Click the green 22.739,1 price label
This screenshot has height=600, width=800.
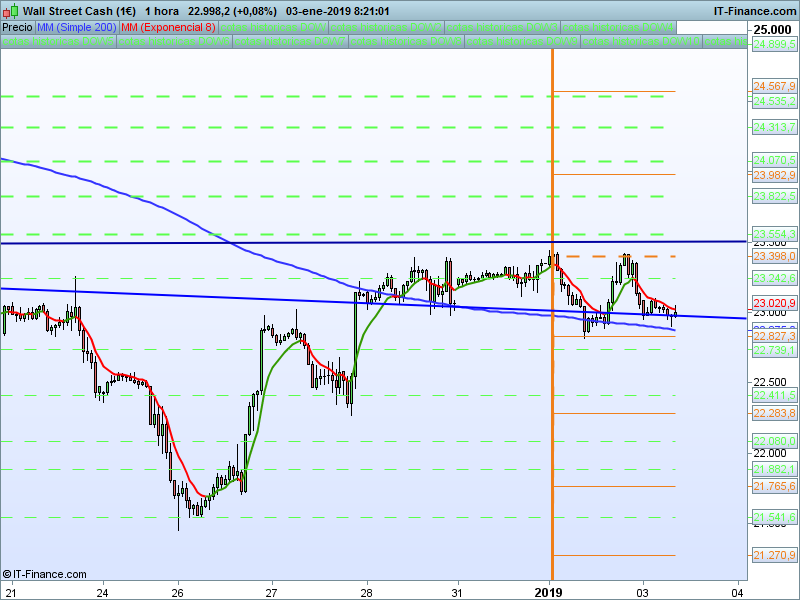774,349
